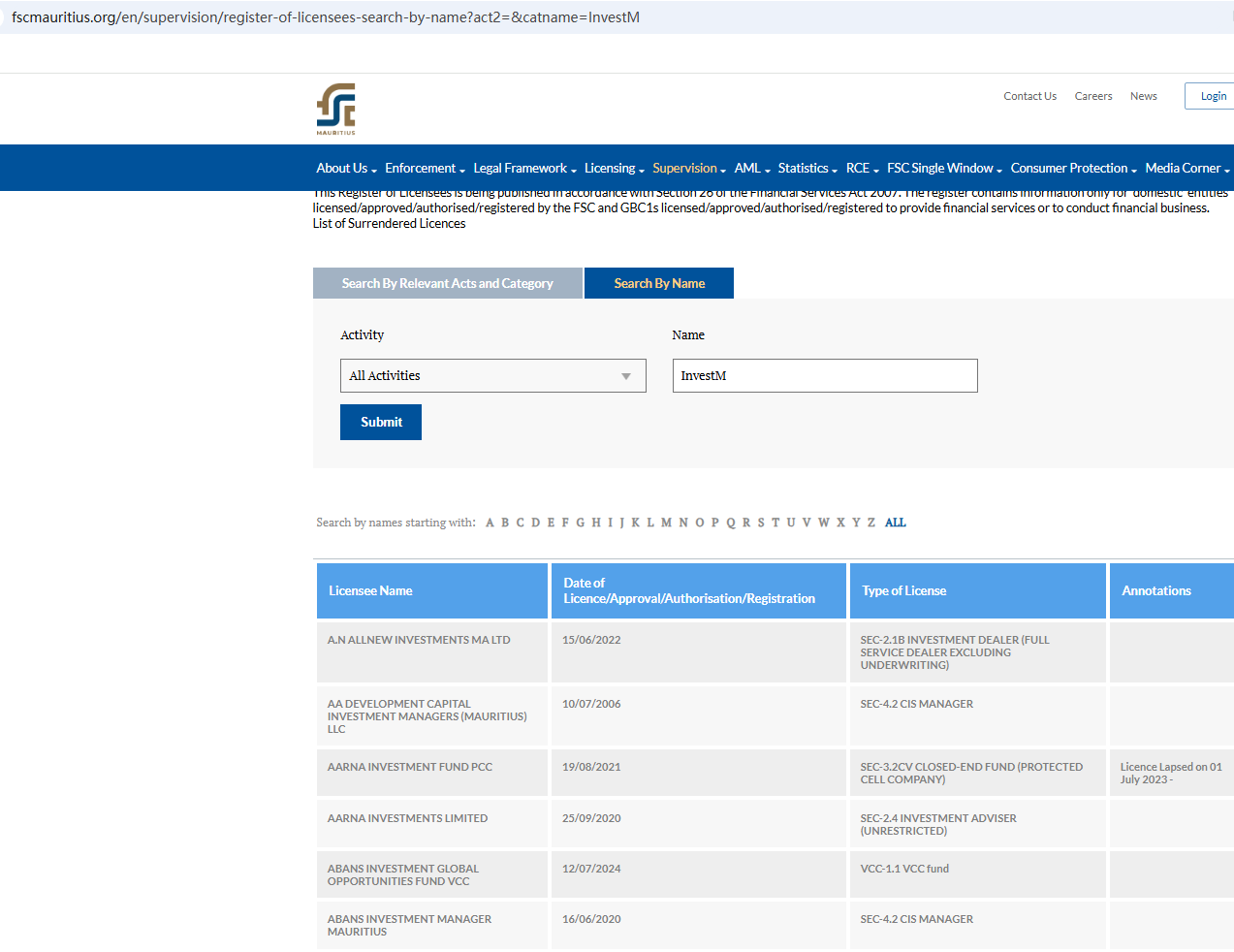Filter names starting with letter C
1234x952 pixels.
click(521, 523)
